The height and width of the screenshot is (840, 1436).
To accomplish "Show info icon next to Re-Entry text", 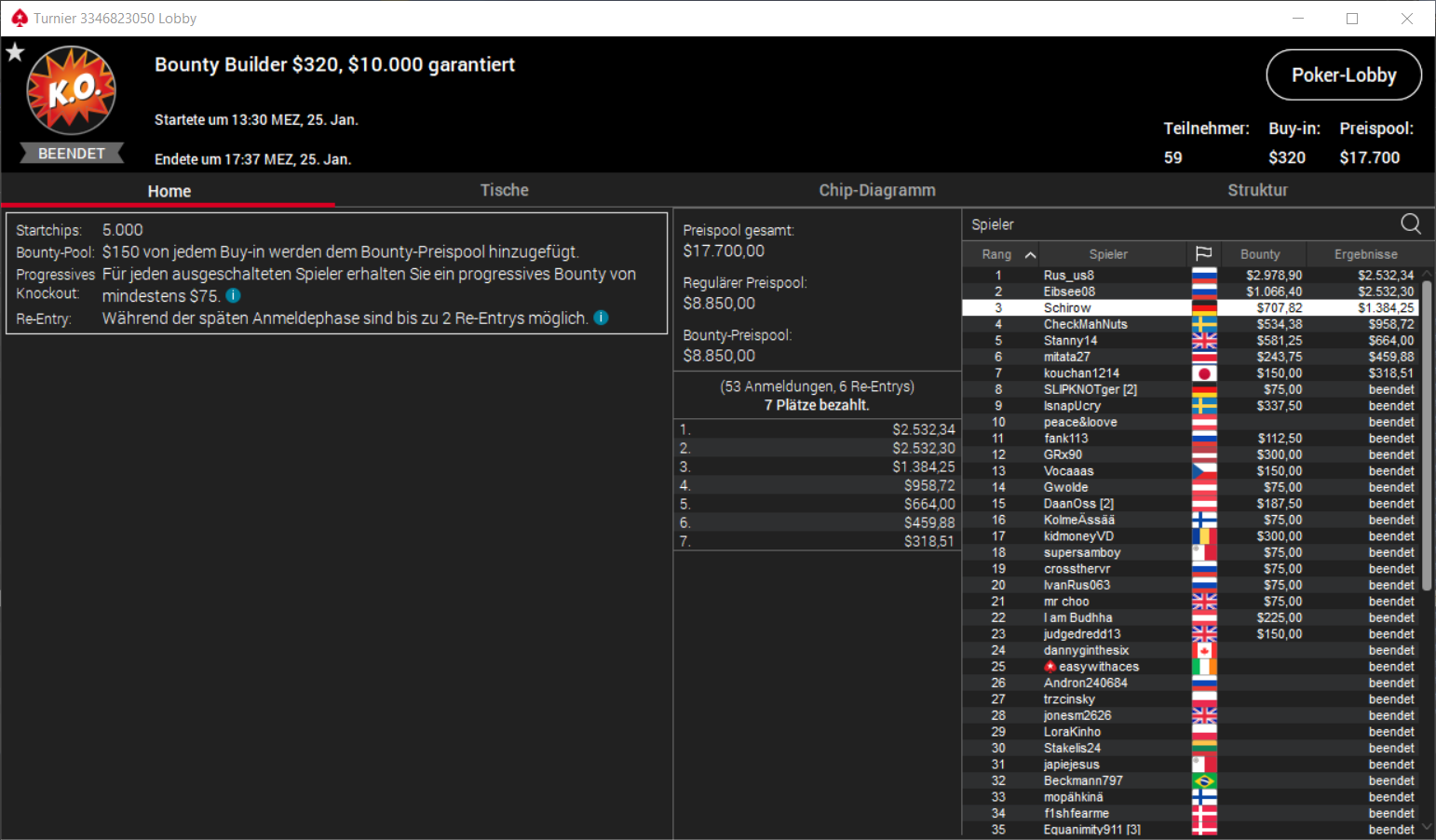I will pos(602,318).
